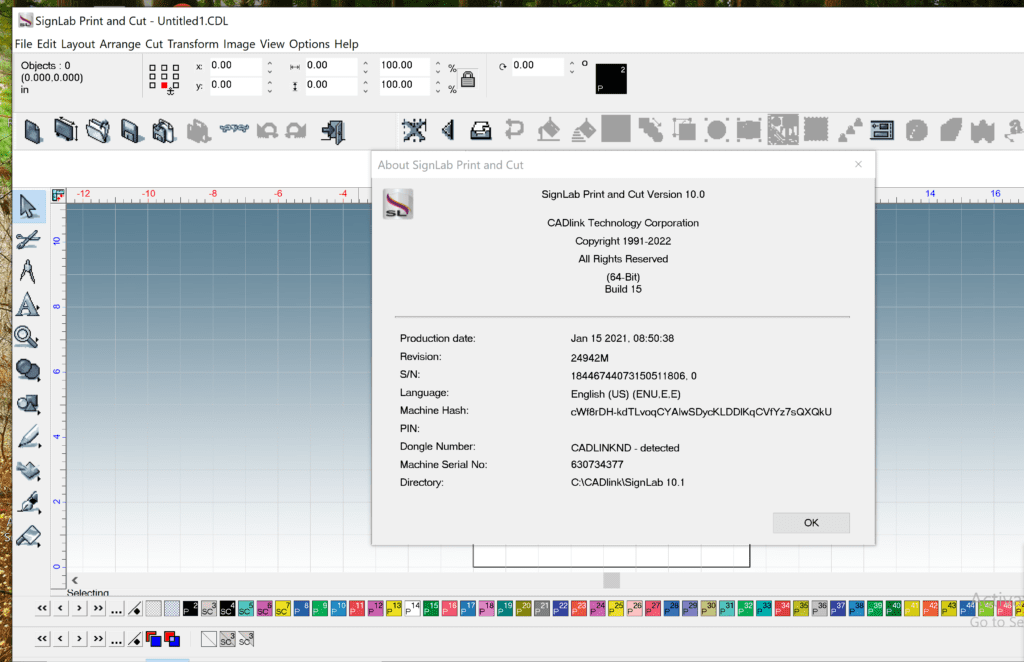This screenshot has height=662, width=1024.
Task: Click the exit door icon in toolbar
Action: click(x=333, y=130)
